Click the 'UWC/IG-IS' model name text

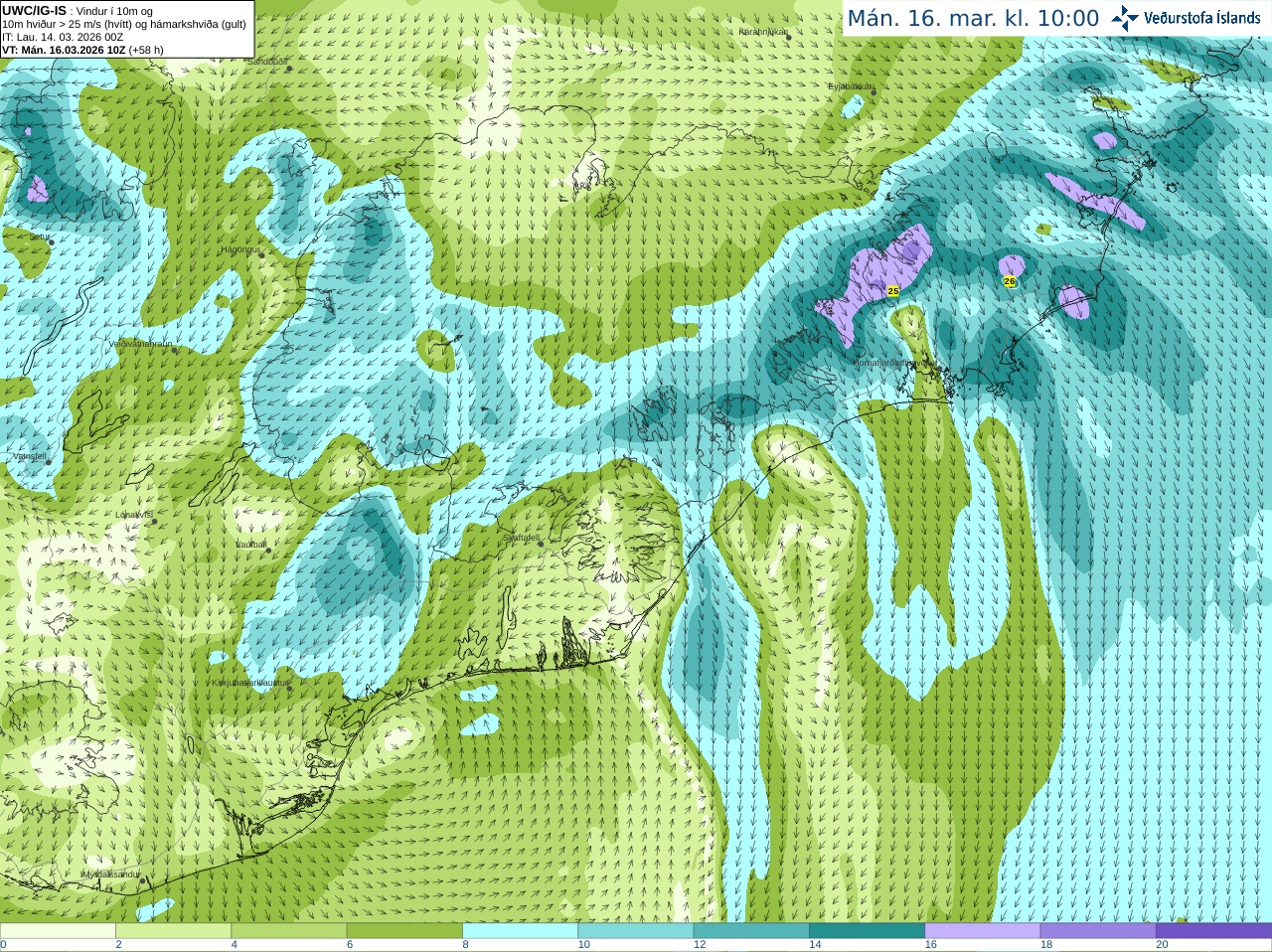(x=35, y=11)
